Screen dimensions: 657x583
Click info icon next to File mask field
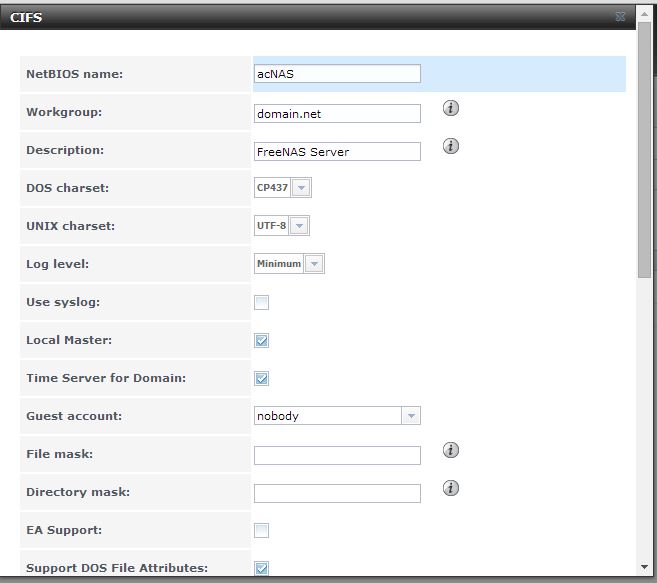451,450
